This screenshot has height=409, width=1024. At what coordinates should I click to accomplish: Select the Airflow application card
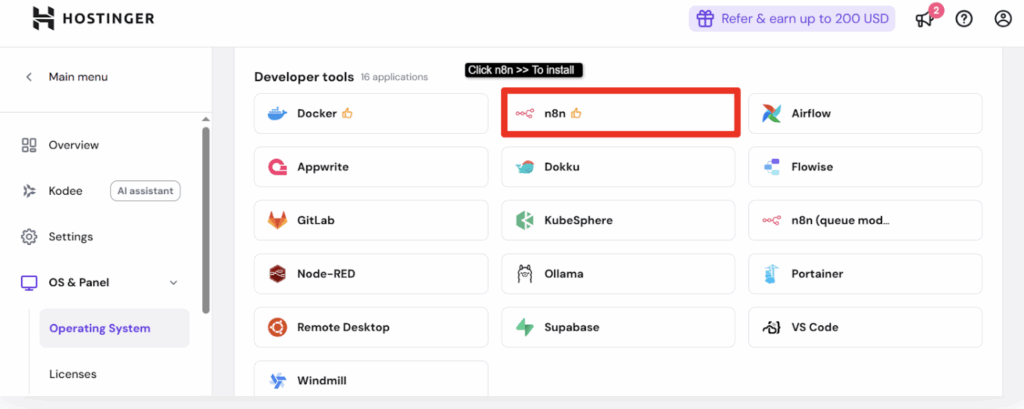(x=865, y=114)
